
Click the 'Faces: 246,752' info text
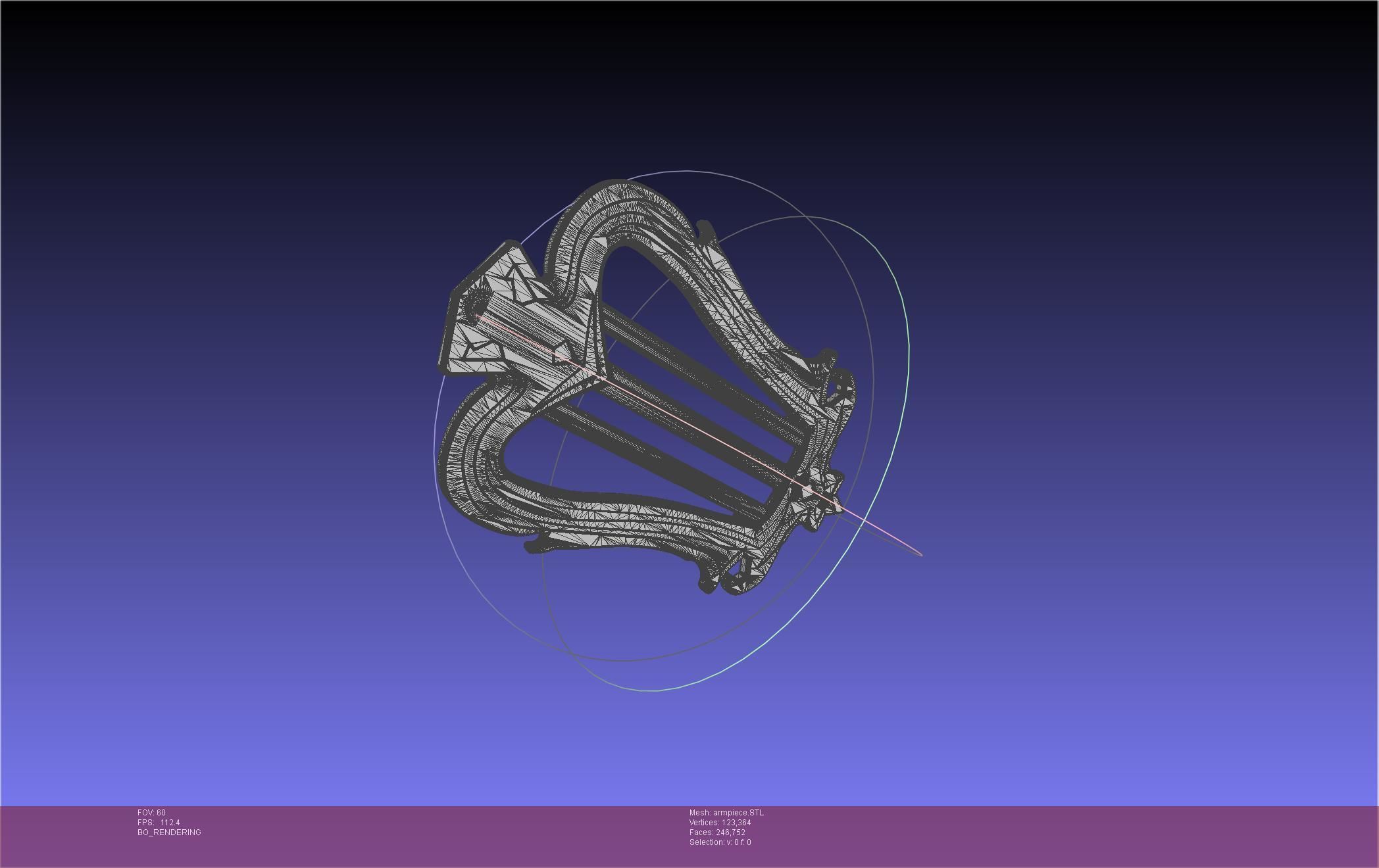pos(717,832)
